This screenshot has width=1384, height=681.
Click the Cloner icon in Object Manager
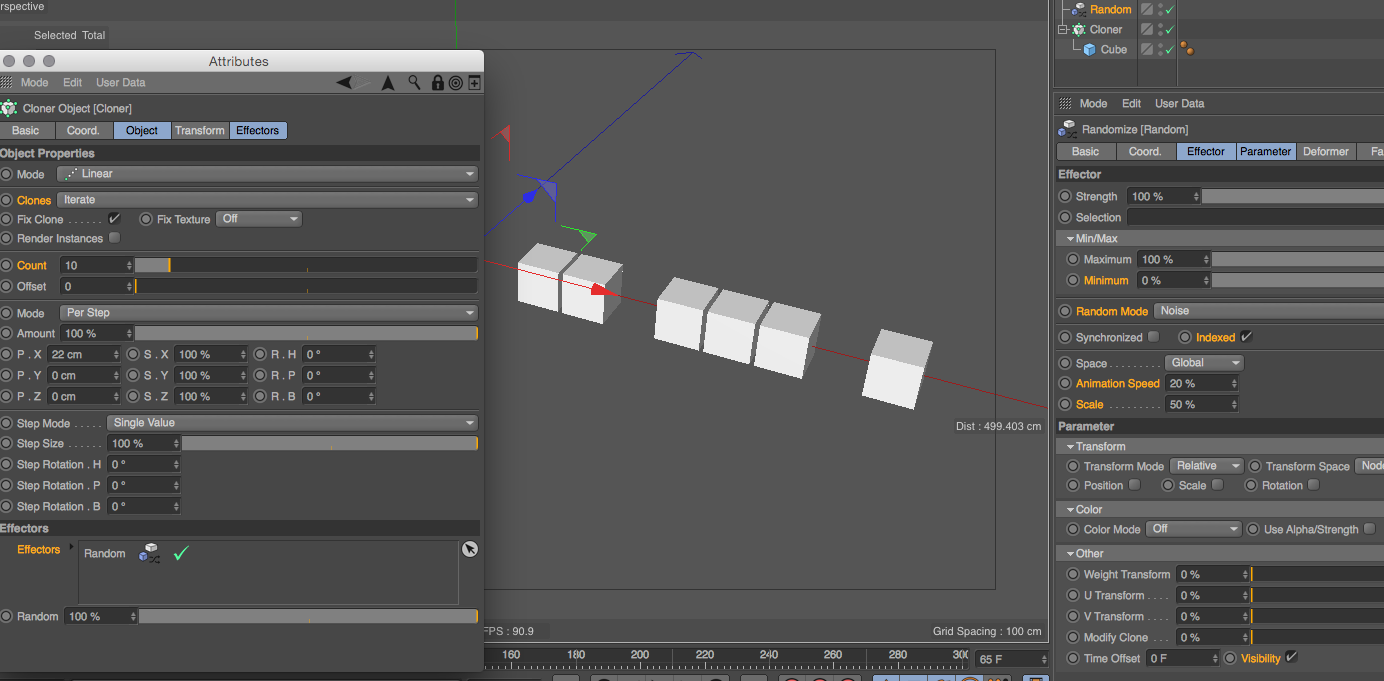click(x=1079, y=30)
